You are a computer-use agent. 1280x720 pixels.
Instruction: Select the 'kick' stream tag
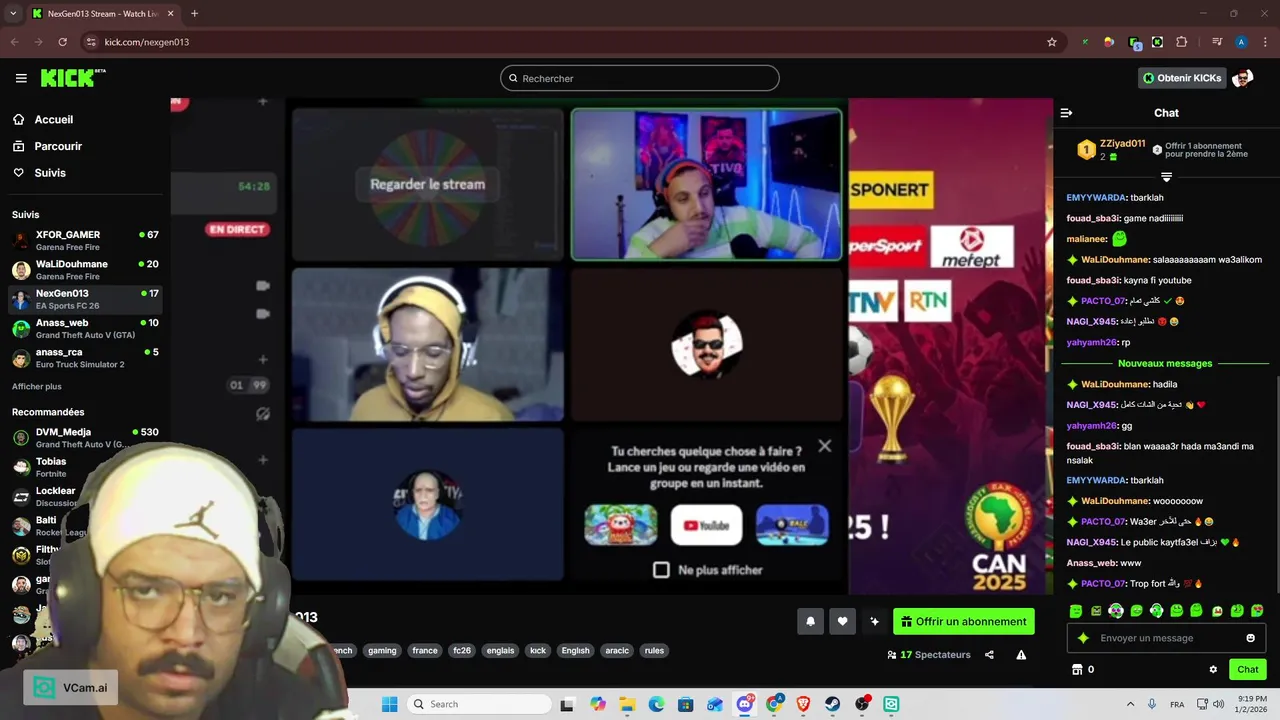tap(538, 650)
